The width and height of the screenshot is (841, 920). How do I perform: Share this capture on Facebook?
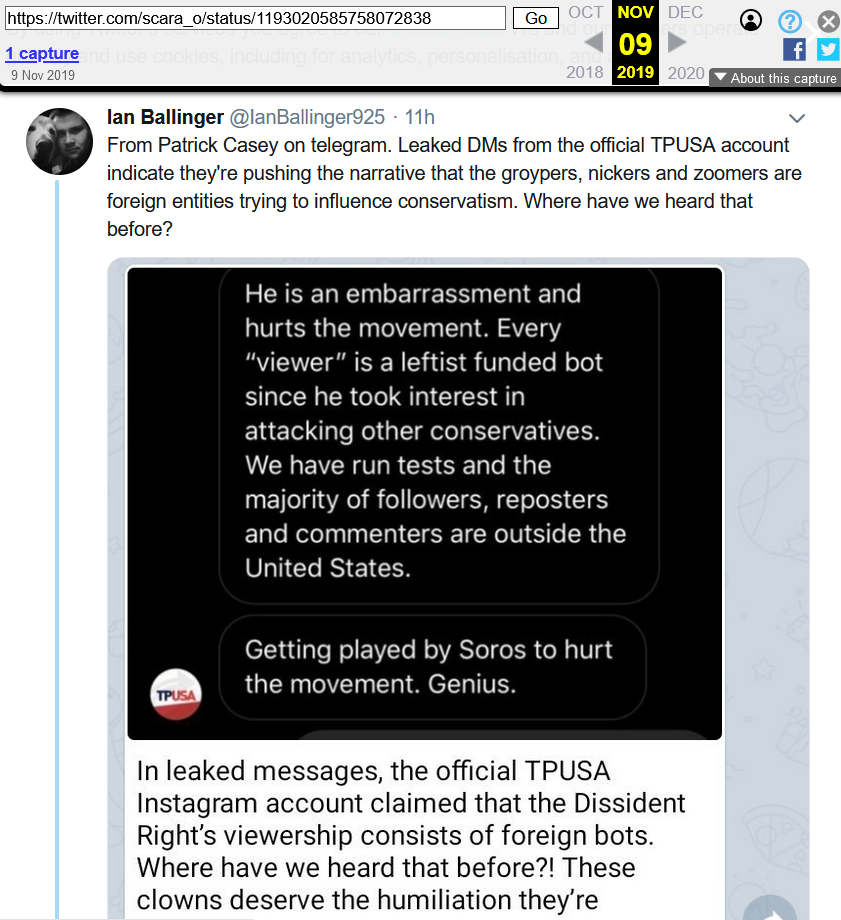coord(794,49)
